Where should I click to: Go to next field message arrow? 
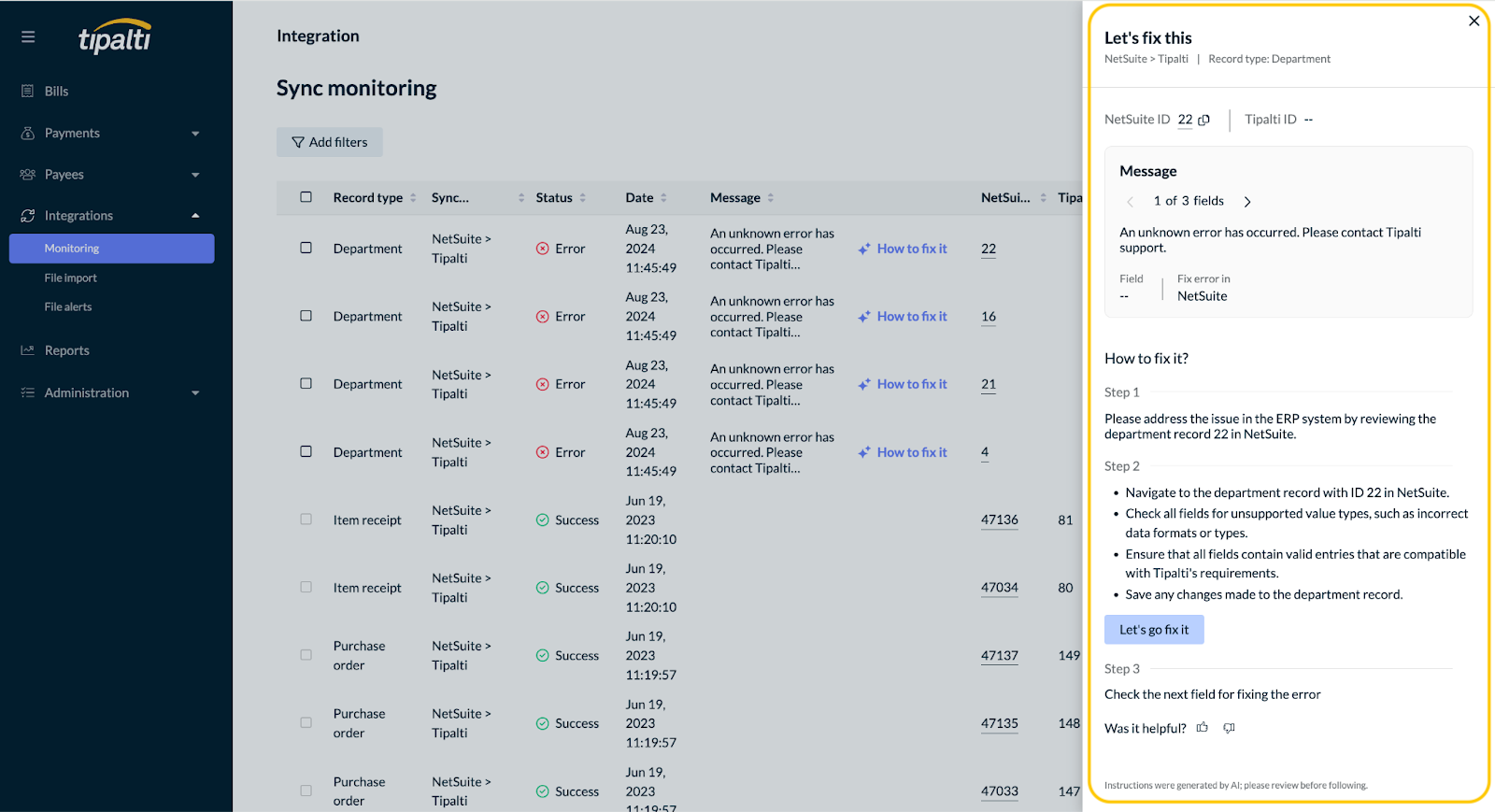pyautogui.click(x=1247, y=201)
